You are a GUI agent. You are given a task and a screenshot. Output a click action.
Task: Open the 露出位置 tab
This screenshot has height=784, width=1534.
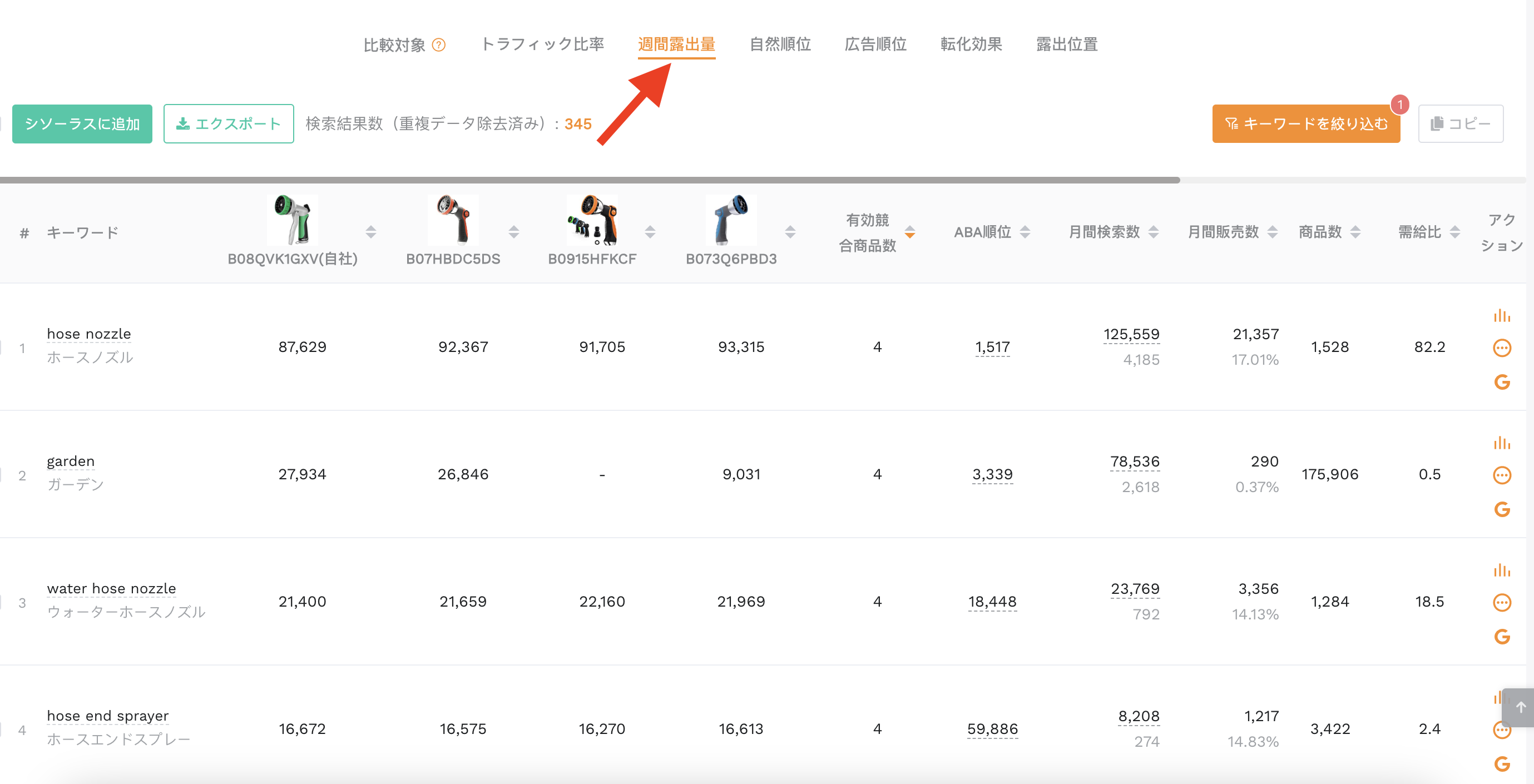(1067, 44)
